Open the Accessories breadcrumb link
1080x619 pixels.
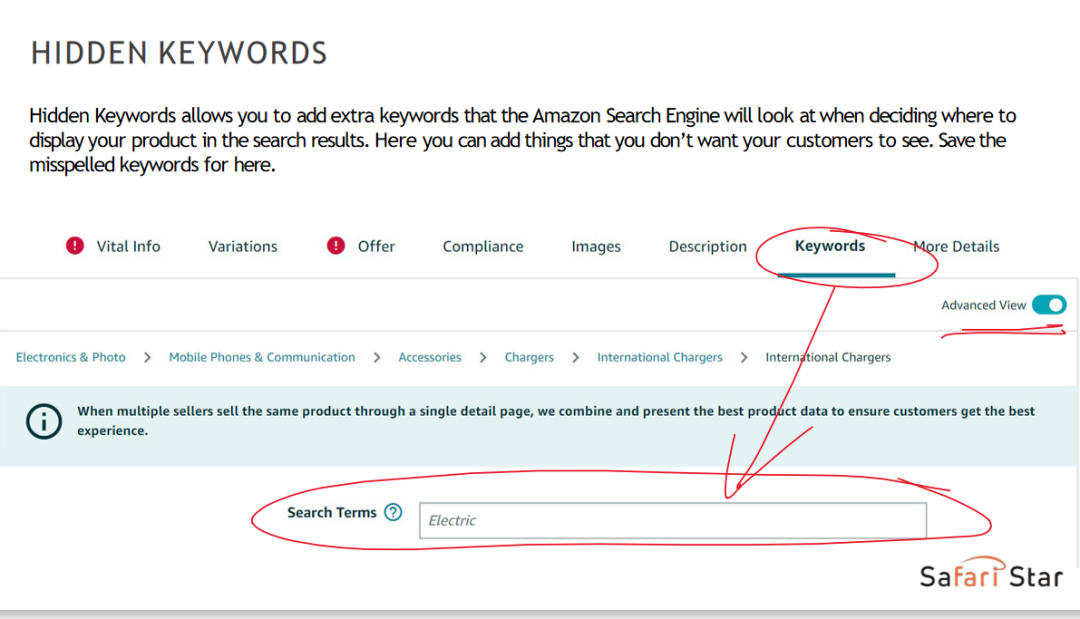[x=430, y=357]
